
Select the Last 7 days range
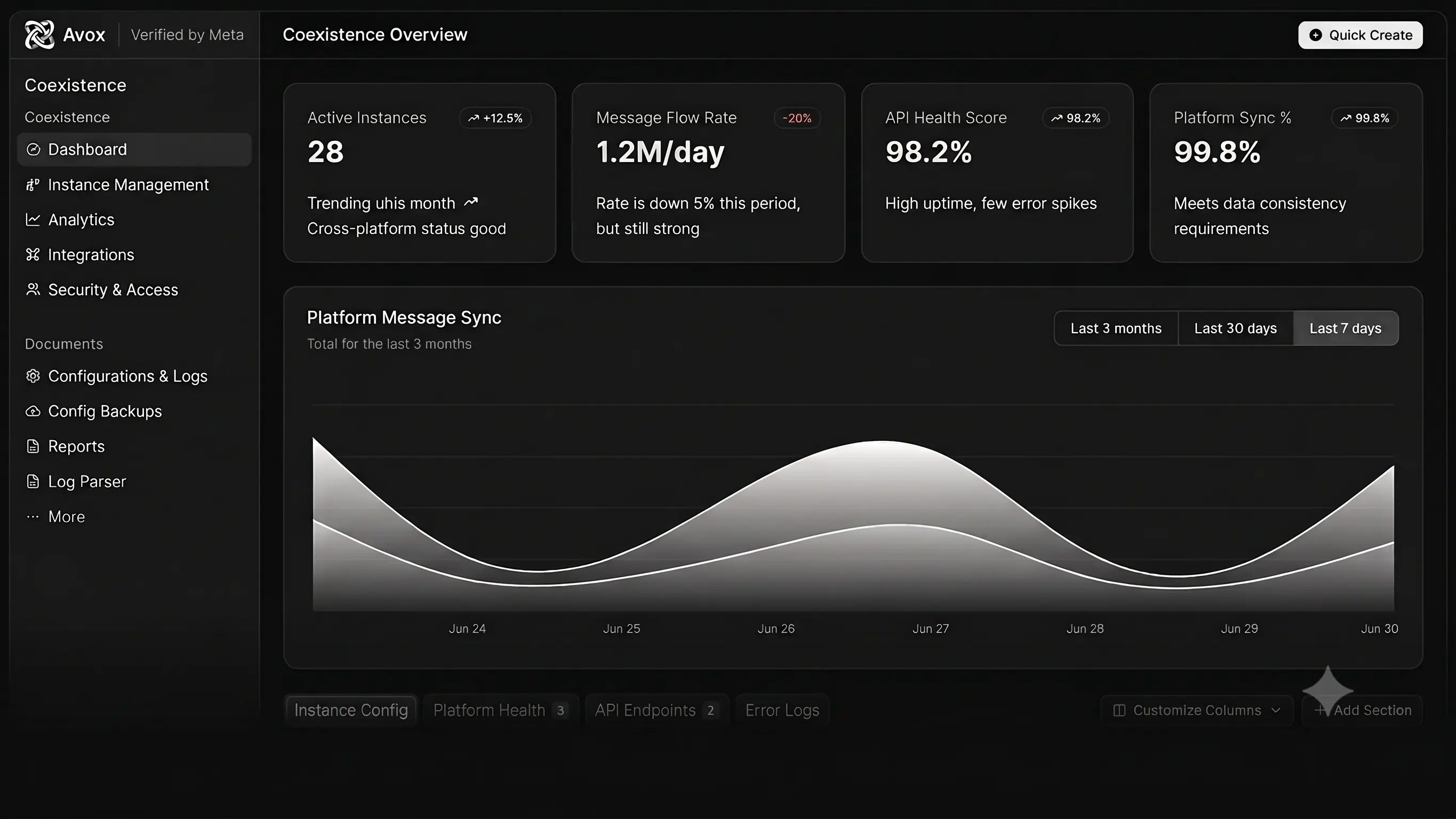click(x=1346, y=328)
